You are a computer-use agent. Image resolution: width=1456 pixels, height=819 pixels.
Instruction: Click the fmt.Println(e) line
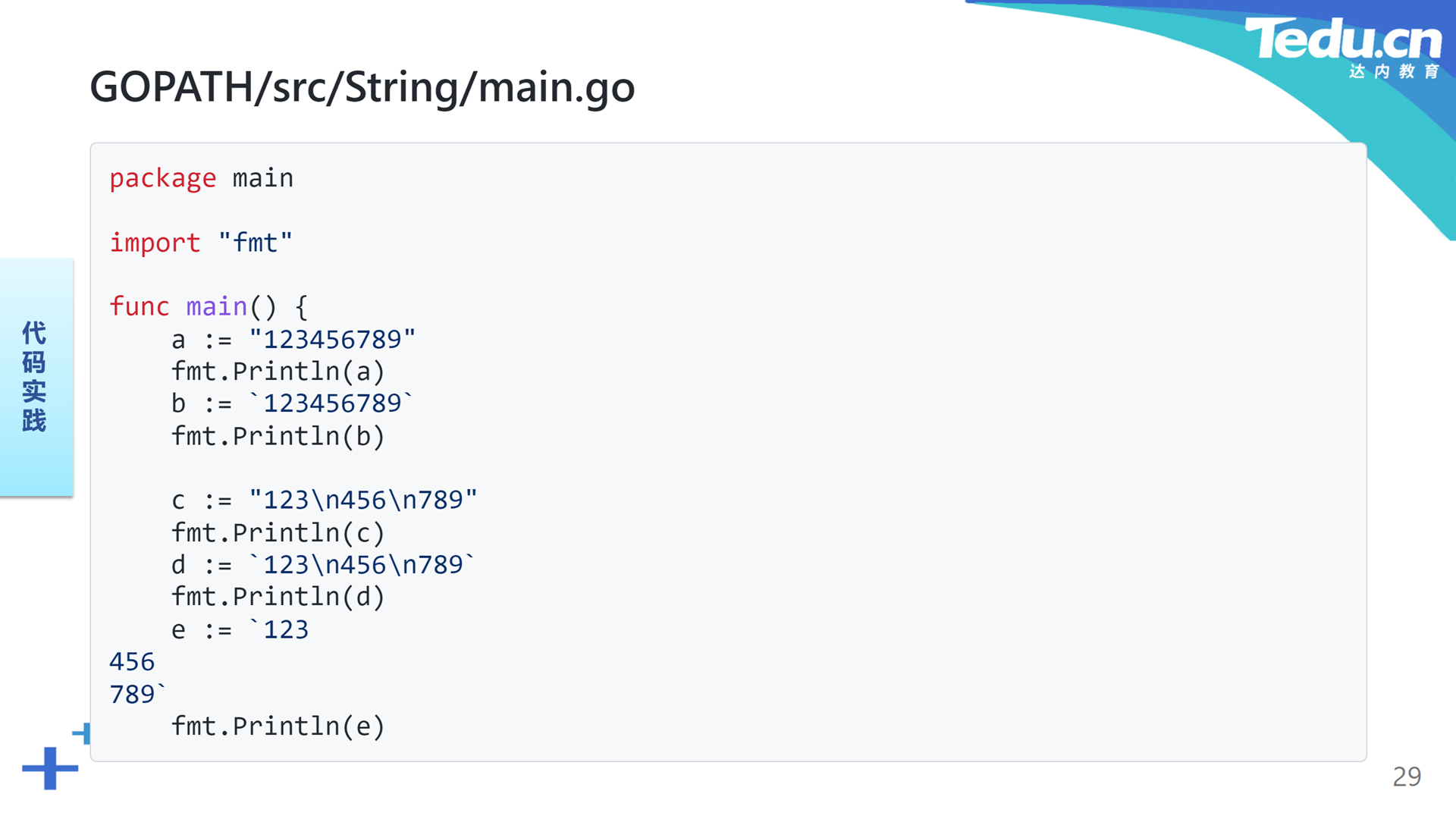coord(278,726)
